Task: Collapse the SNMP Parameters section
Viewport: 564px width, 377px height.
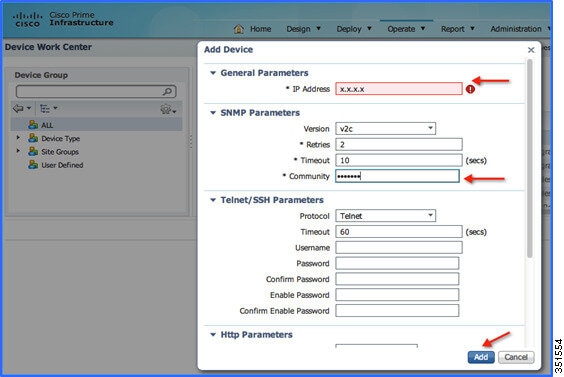Action: [x=213, y=113]
